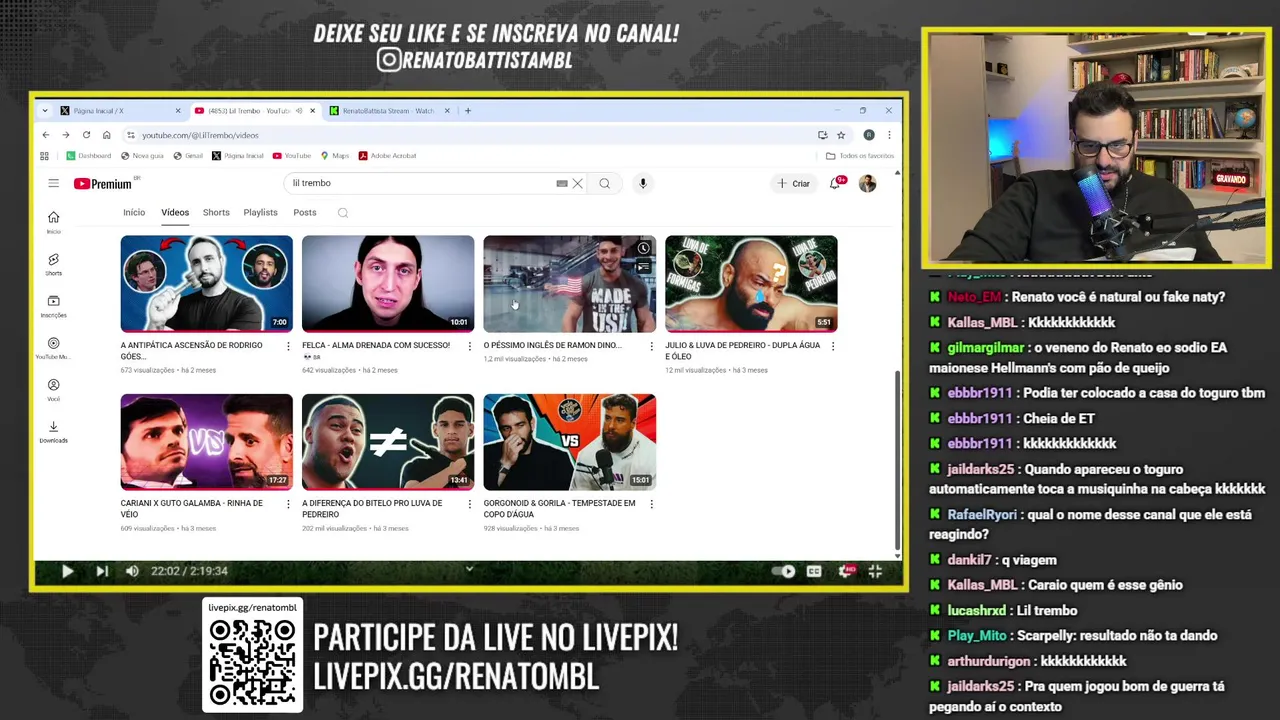Open options for 'JULIO & LUVA DE PEDREIRO'
This screenshot has height=720, width=1280.
click(x=833, y=346)
